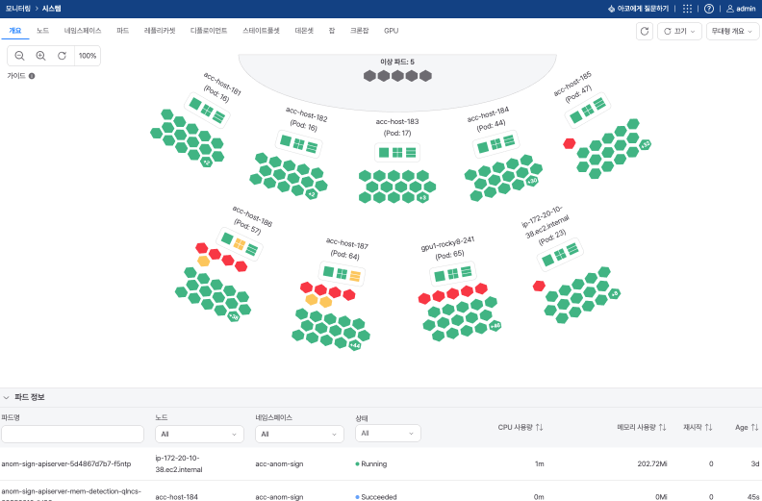
Task: Click the solid square icon under gpu1-rocky8-241
Action: (x=440, y=276)
